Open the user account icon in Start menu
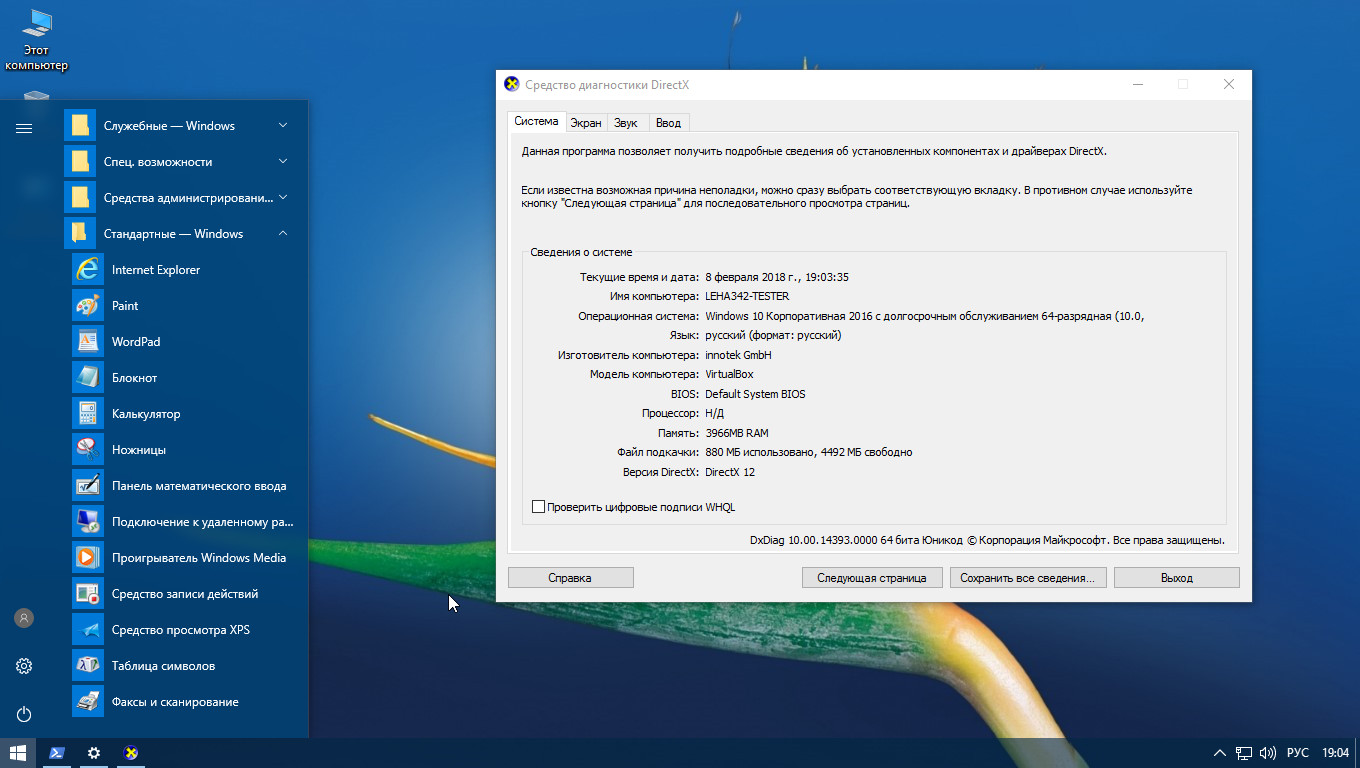This screenshot has width=1360, height=768. 24,618
